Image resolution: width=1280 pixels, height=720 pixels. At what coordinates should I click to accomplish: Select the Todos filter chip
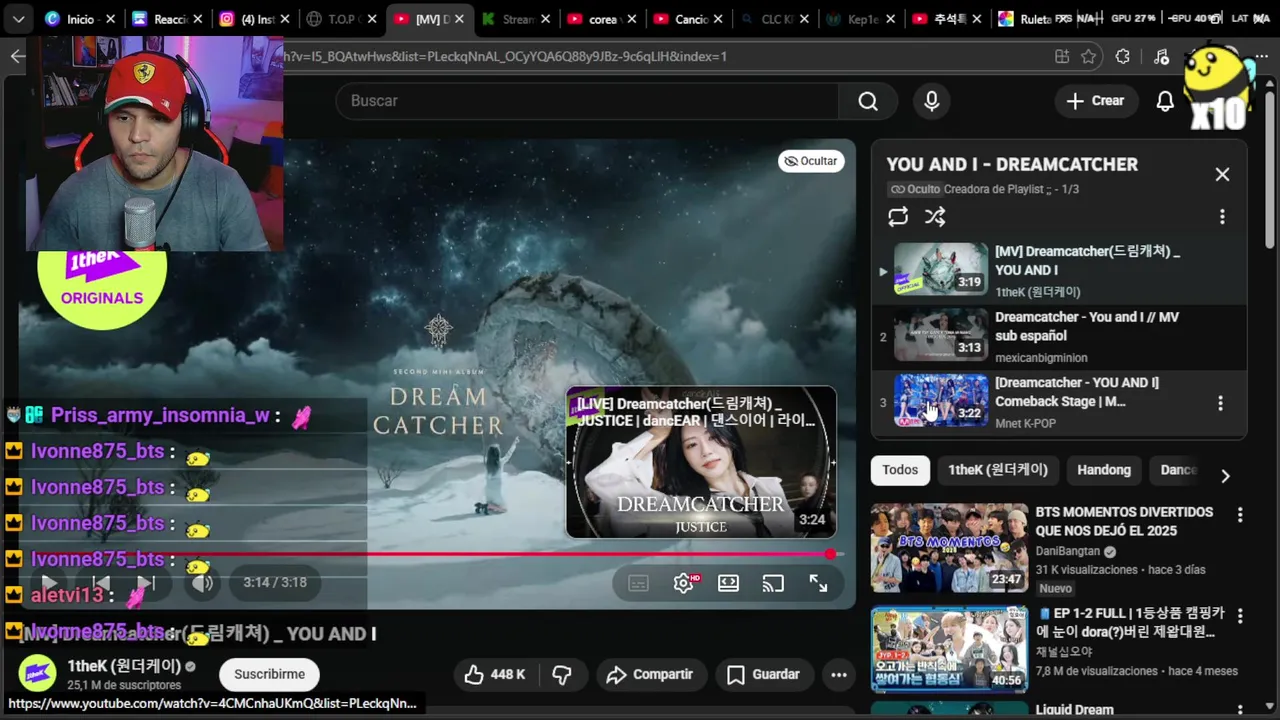pyautogui.click(x=900, y=470)
